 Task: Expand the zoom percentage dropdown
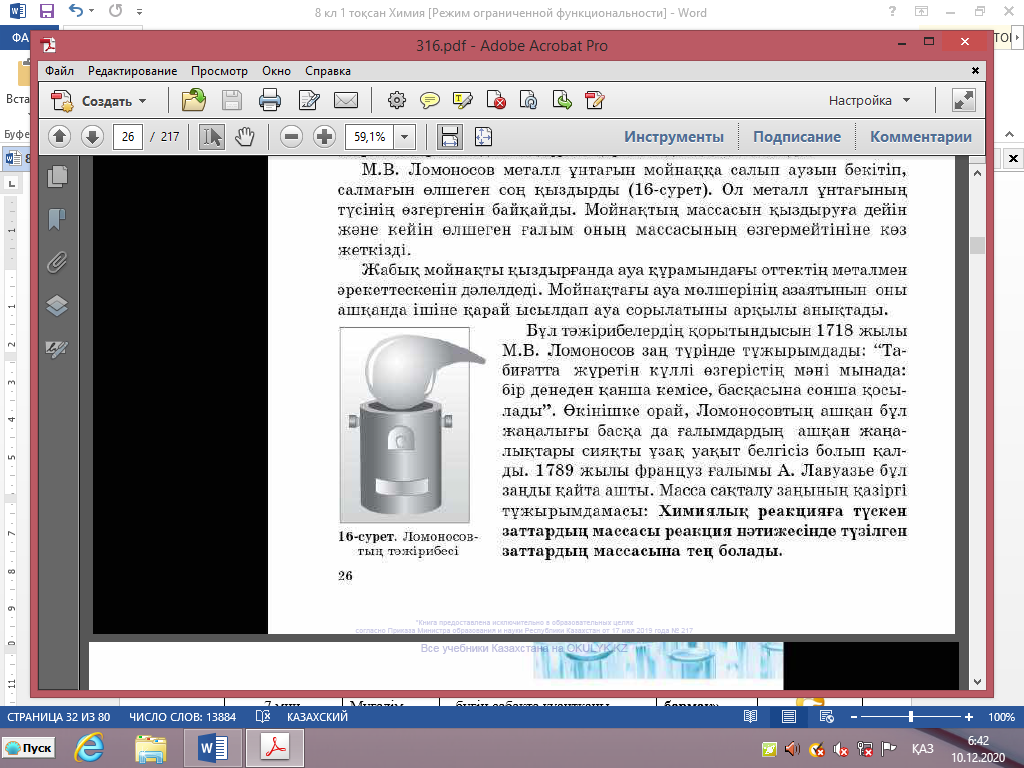pos(405,137)
